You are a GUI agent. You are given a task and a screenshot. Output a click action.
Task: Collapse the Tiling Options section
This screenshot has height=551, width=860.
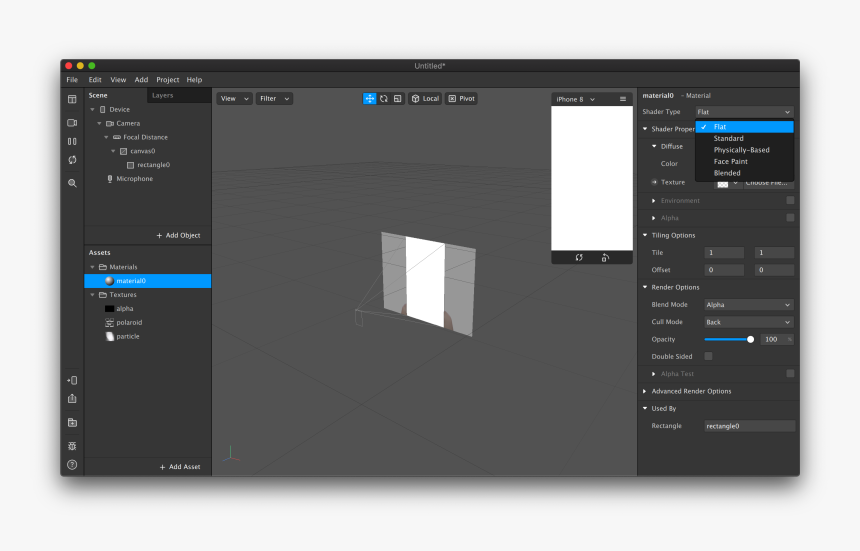click(x=645, y=235)
